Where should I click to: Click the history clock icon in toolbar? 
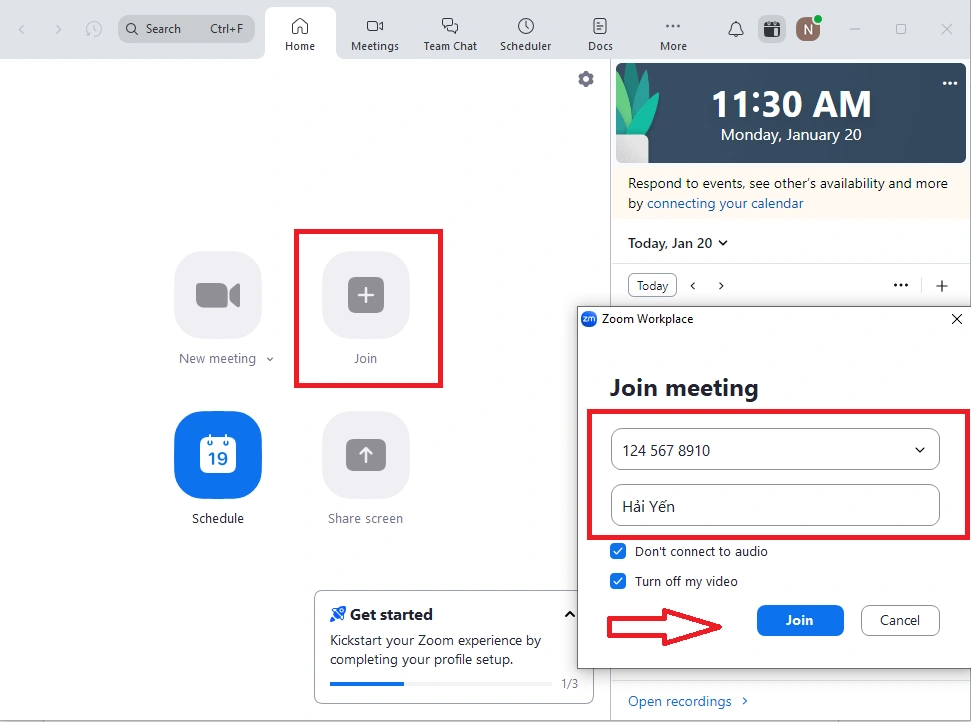click(94, 29)
